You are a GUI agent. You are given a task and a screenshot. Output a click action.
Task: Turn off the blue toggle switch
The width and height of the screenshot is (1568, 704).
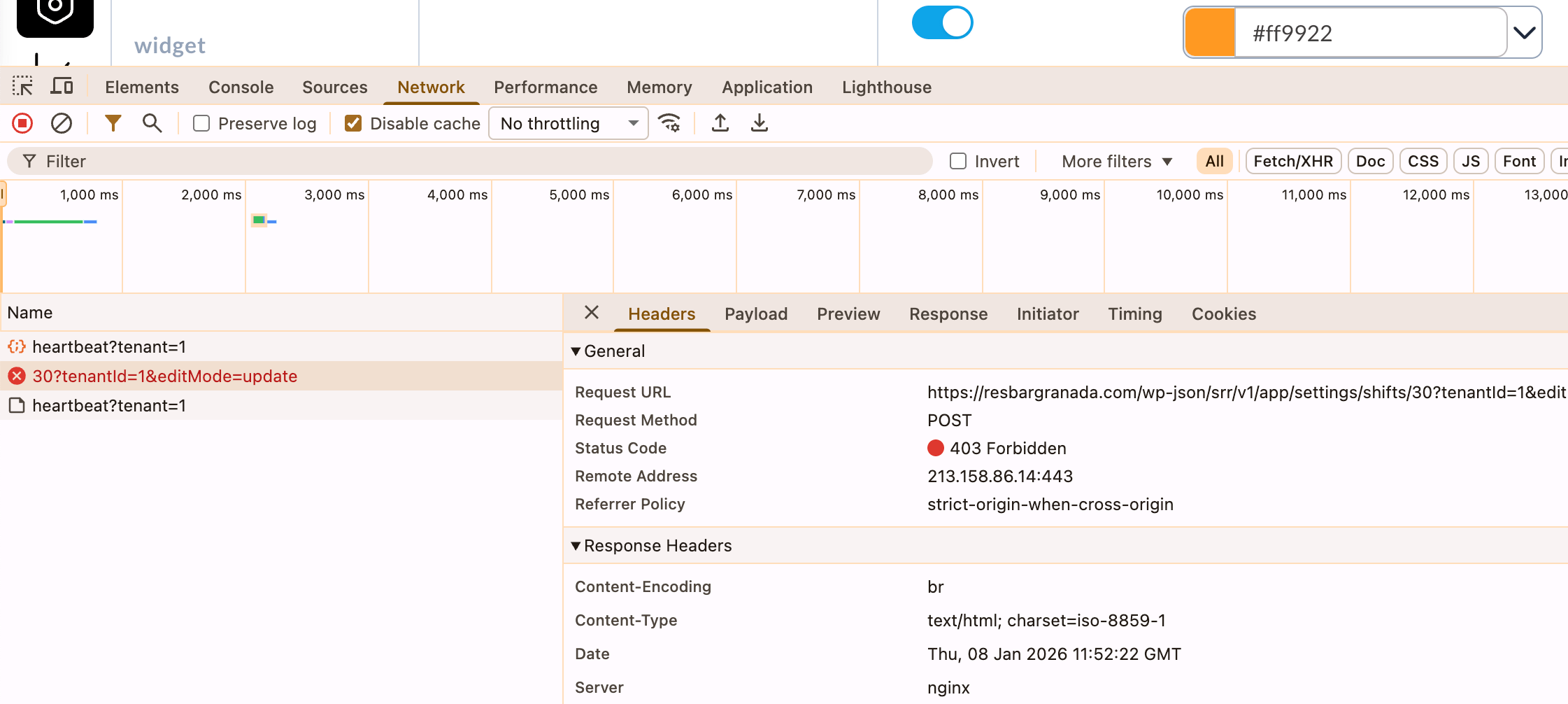tap(942, 23)
